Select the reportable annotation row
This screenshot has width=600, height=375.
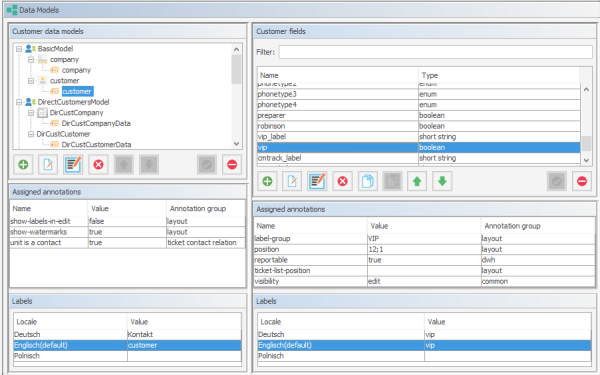424,260
